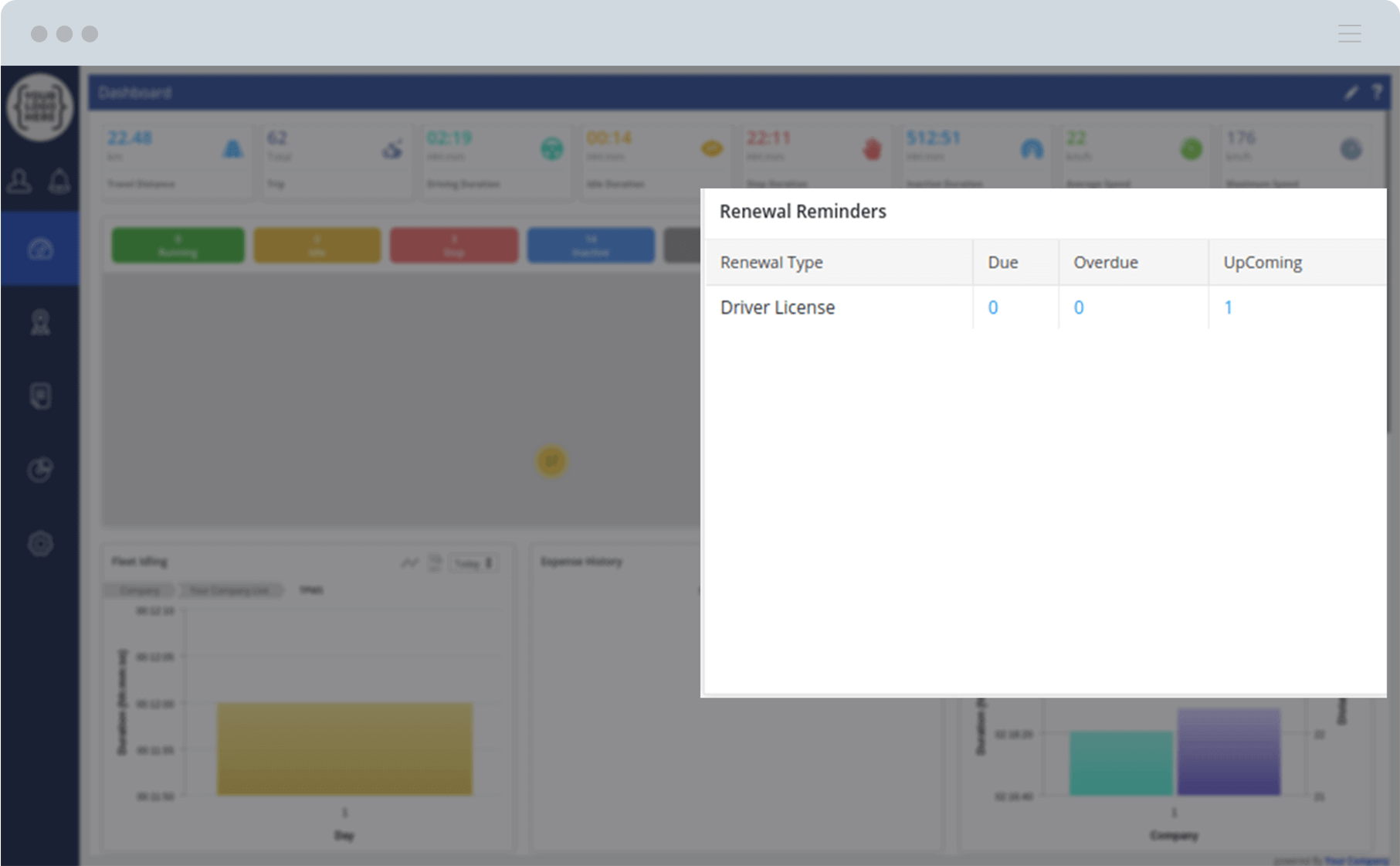Open the settings gear icon in sidebar
The width and height of the screenshot is (1400, 866).
40,544
